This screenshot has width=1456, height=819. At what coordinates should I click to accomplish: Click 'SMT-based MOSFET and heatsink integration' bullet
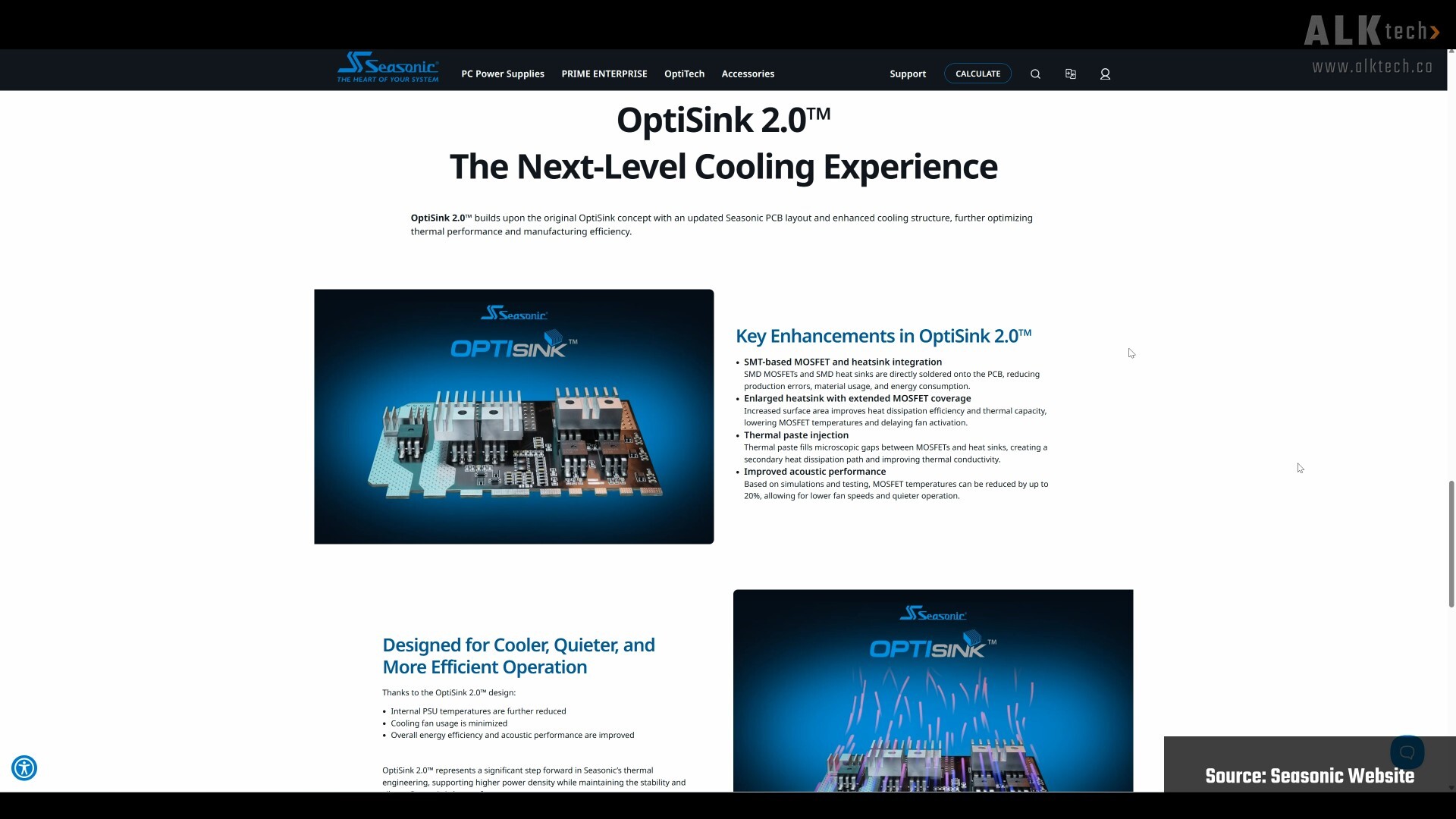pyautogui.click(x=843, y=362)
